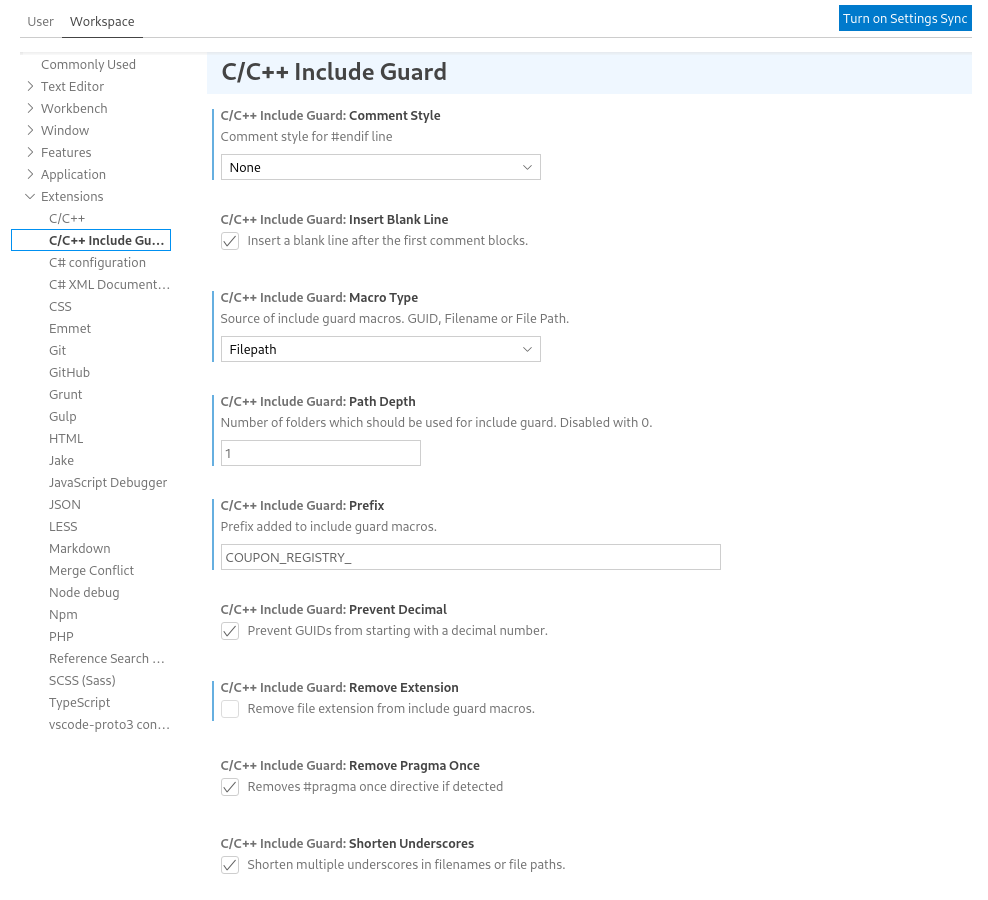Viewport: 988px width, 900px height.
Task: Expand the Features settings section
Action: point(66,152)
